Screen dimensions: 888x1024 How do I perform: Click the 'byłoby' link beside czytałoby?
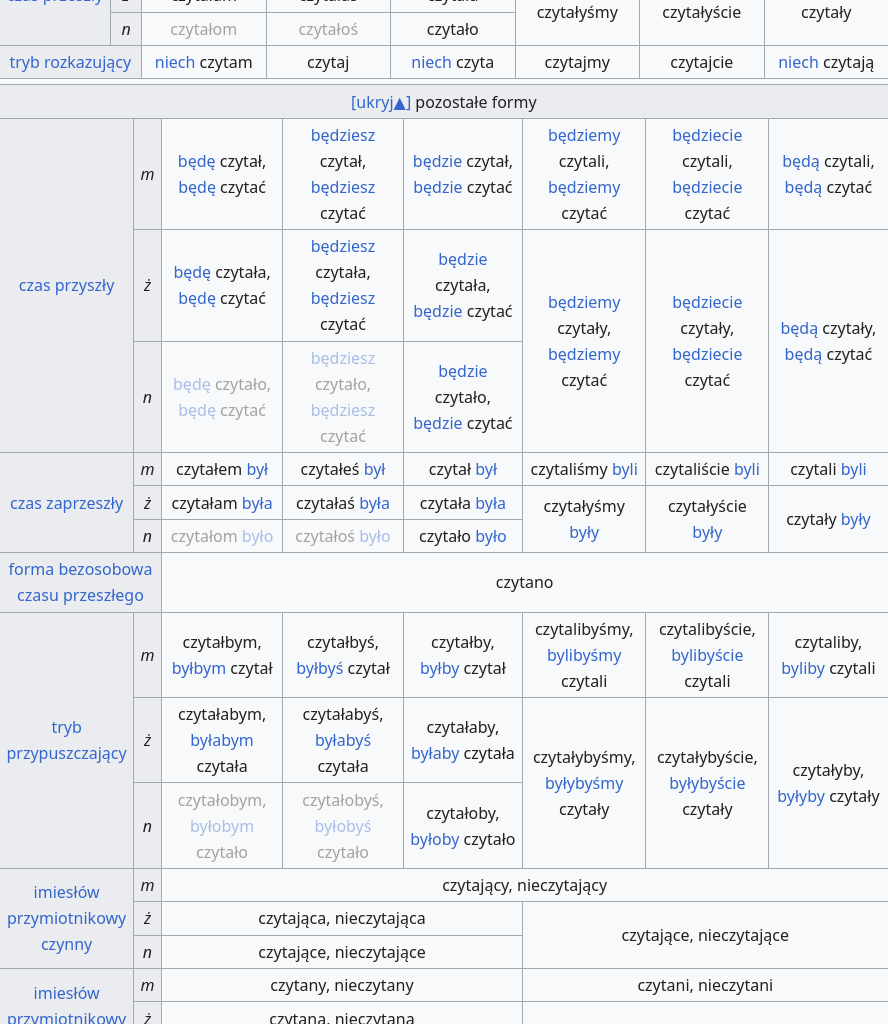[x=434, y=839]
